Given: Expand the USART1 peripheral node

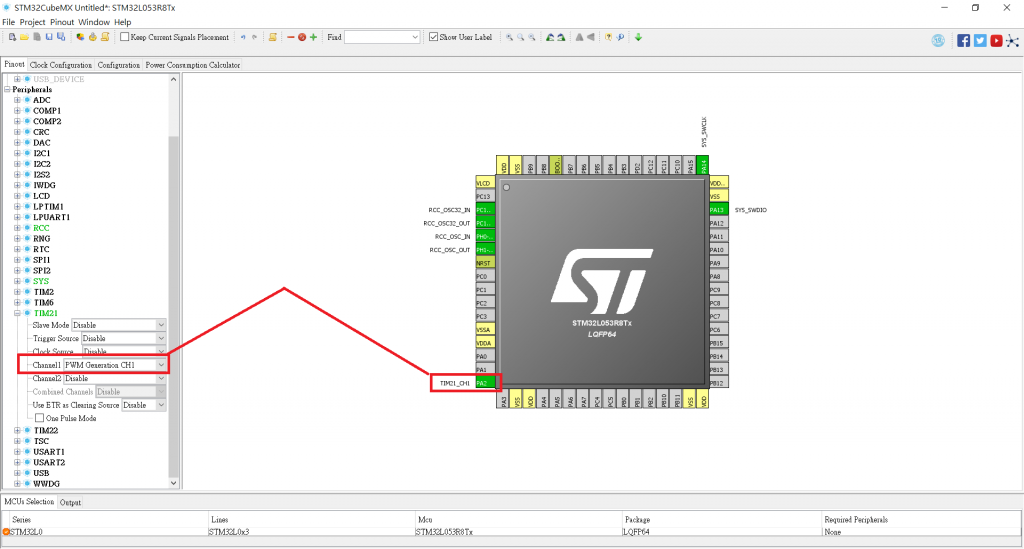Looking at the screenshot, I should coord(18,452).
